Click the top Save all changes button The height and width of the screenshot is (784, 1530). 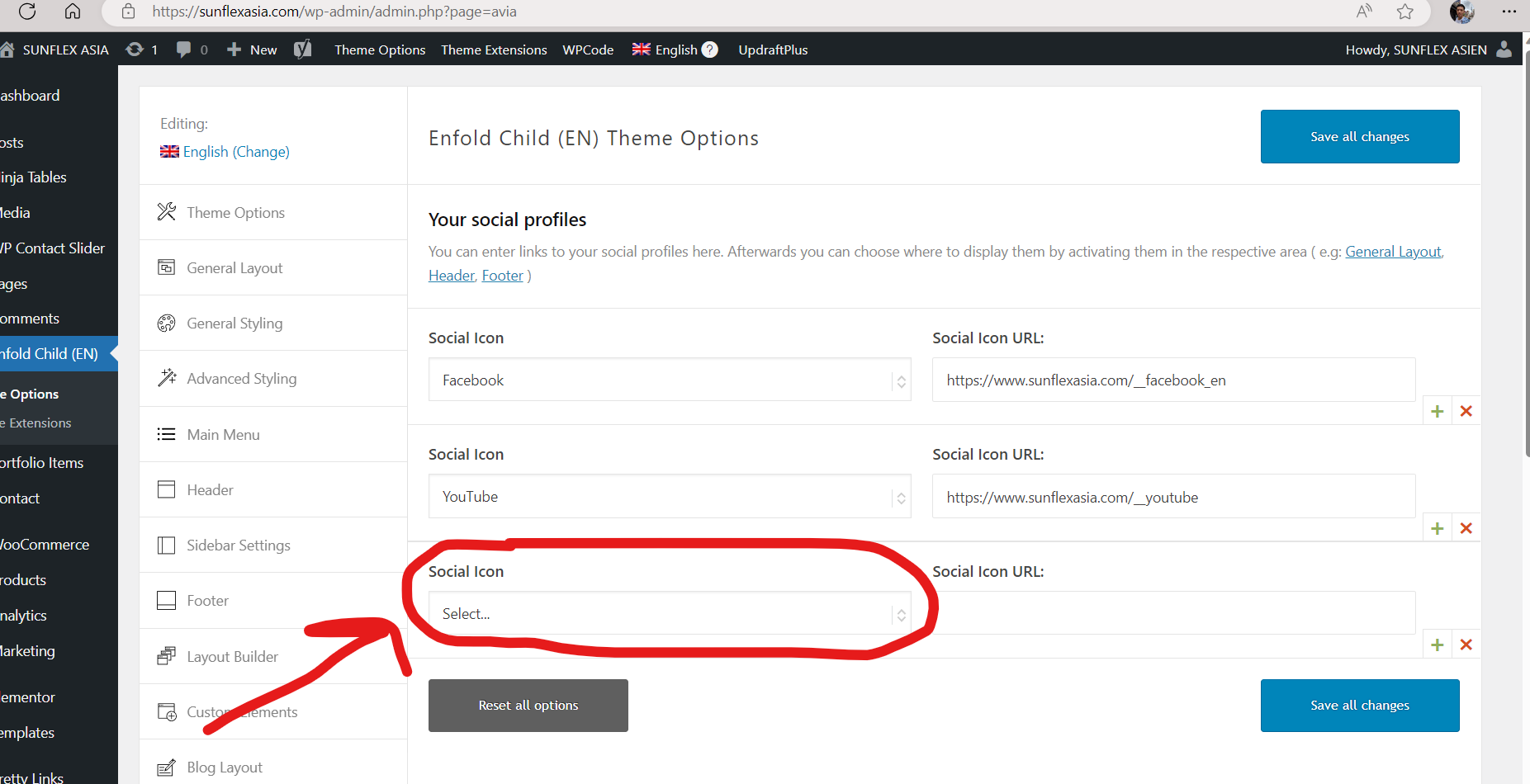click(x=1360, y=136)
